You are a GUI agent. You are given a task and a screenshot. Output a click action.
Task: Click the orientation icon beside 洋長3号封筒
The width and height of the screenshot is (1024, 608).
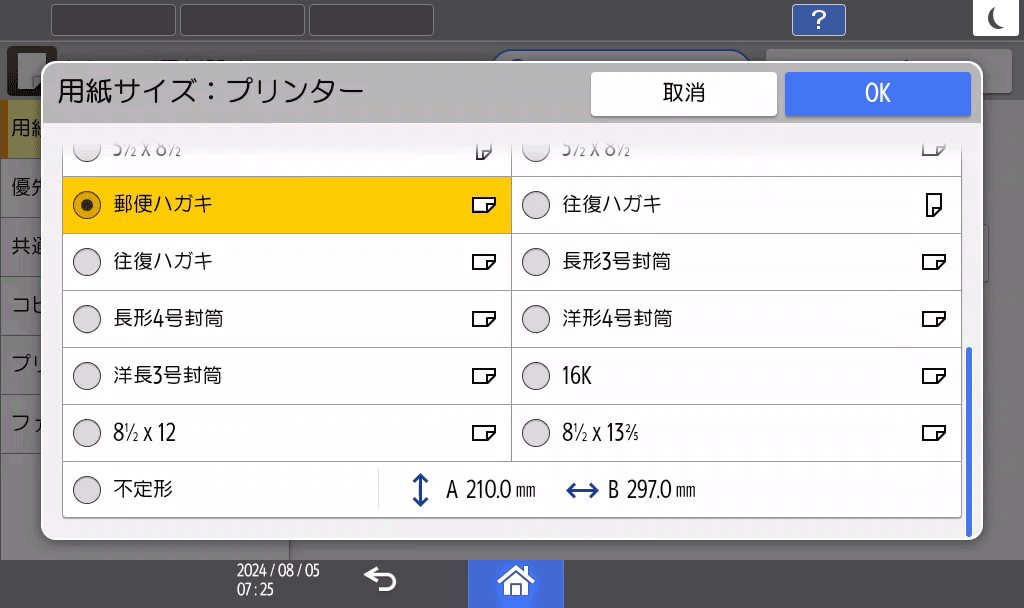click(484, 376)
